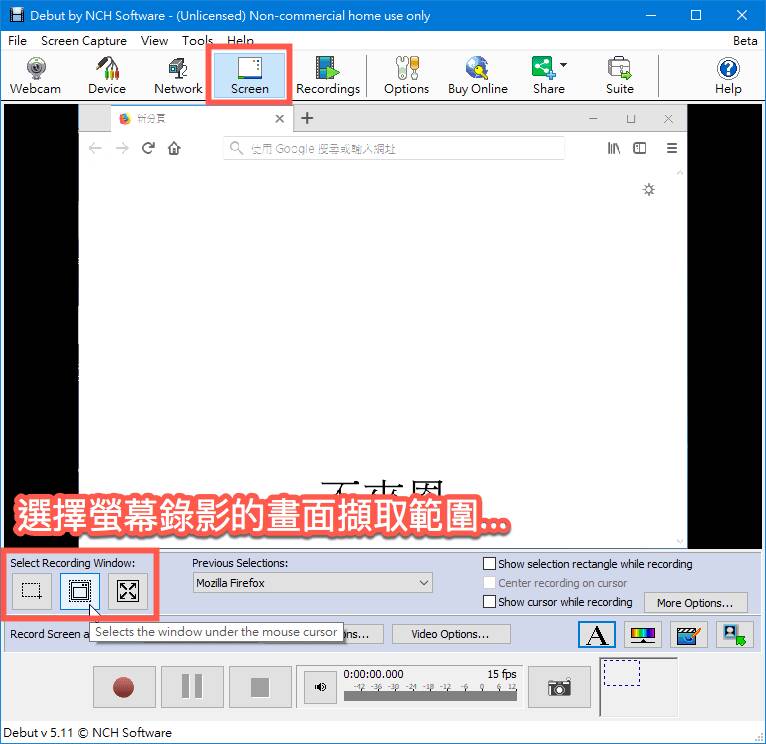Image resolution: width=766 pixels, height=744 pixels.
Task: Start recording with the red button
Action: tap(124, 687)
